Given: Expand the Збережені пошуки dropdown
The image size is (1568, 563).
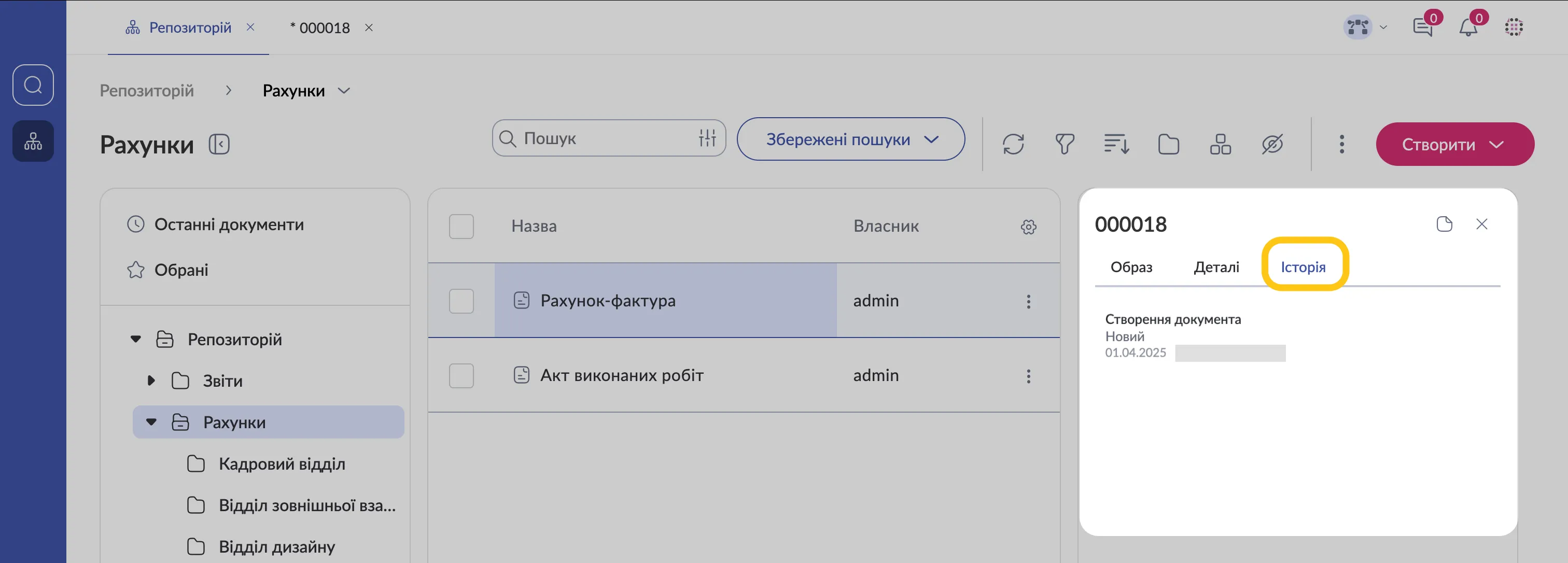Looking at the screenshot, I should click(x=850, y=139).
